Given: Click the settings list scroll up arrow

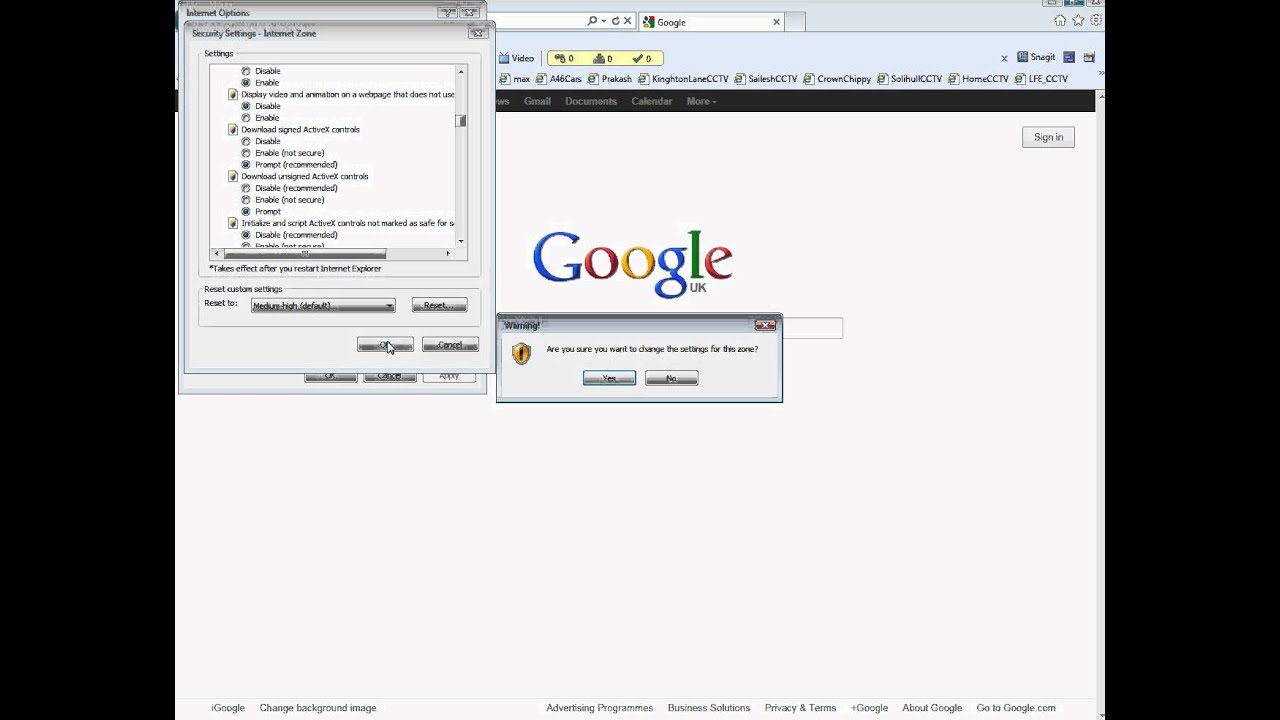Looking at the screenshot, I should click(461, 71).
